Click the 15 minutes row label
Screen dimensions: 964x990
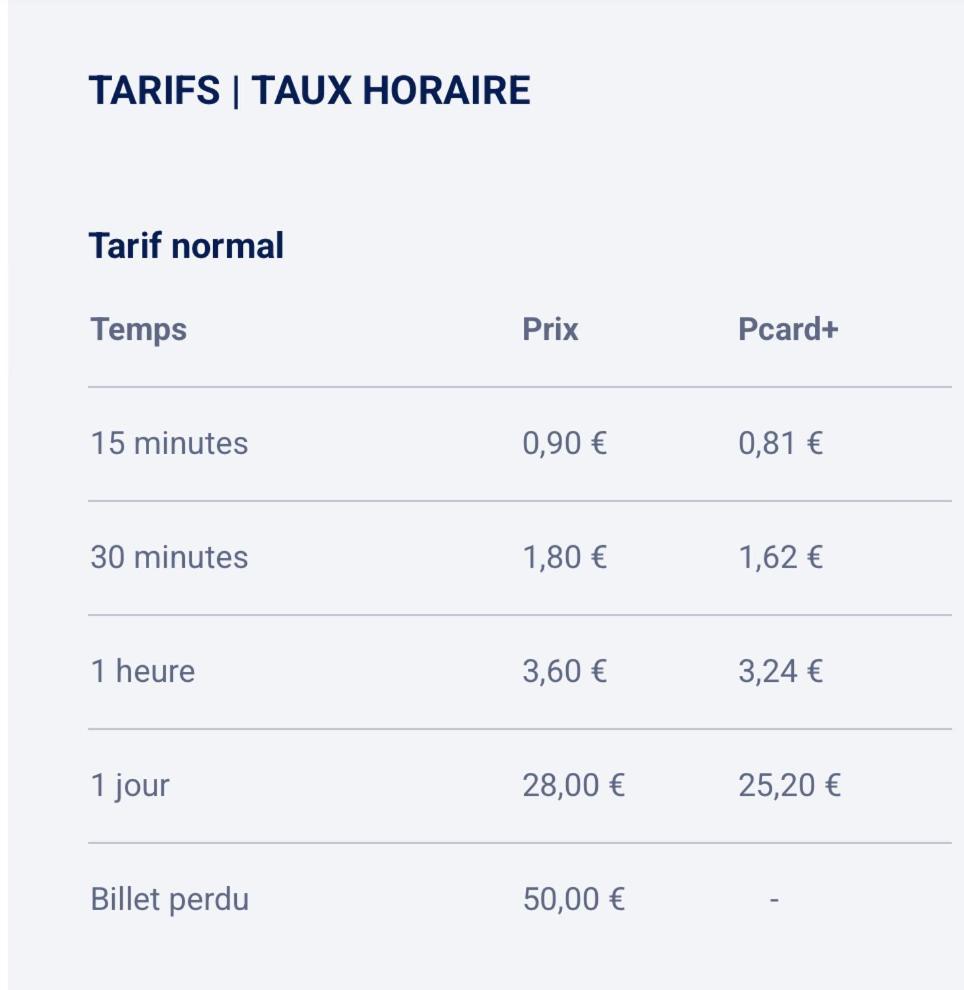169,443
